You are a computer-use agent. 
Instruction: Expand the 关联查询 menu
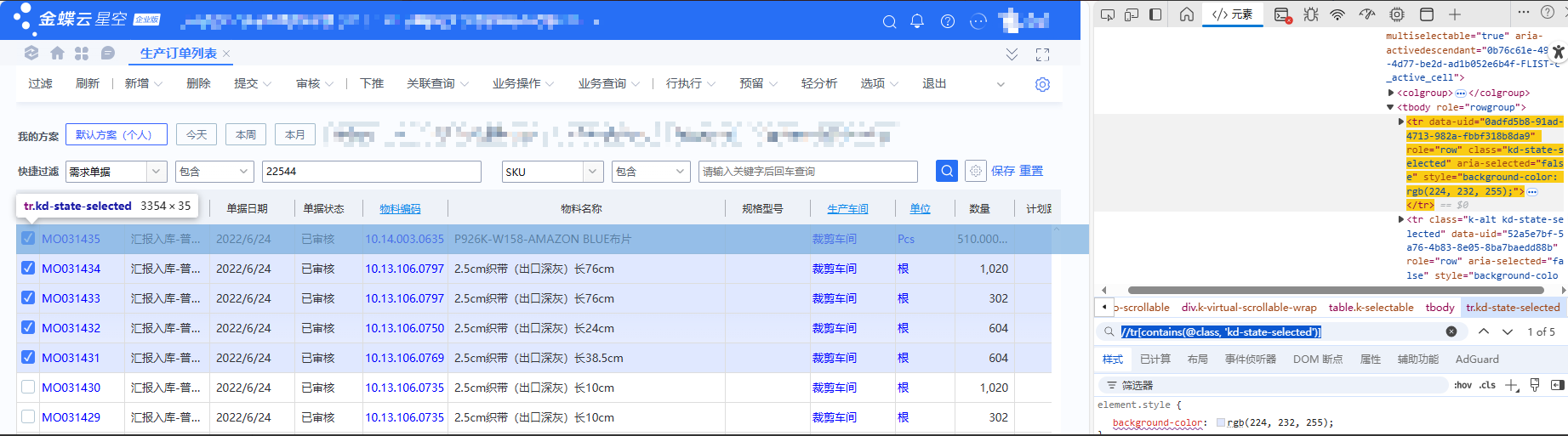click(x=436, y=83)
